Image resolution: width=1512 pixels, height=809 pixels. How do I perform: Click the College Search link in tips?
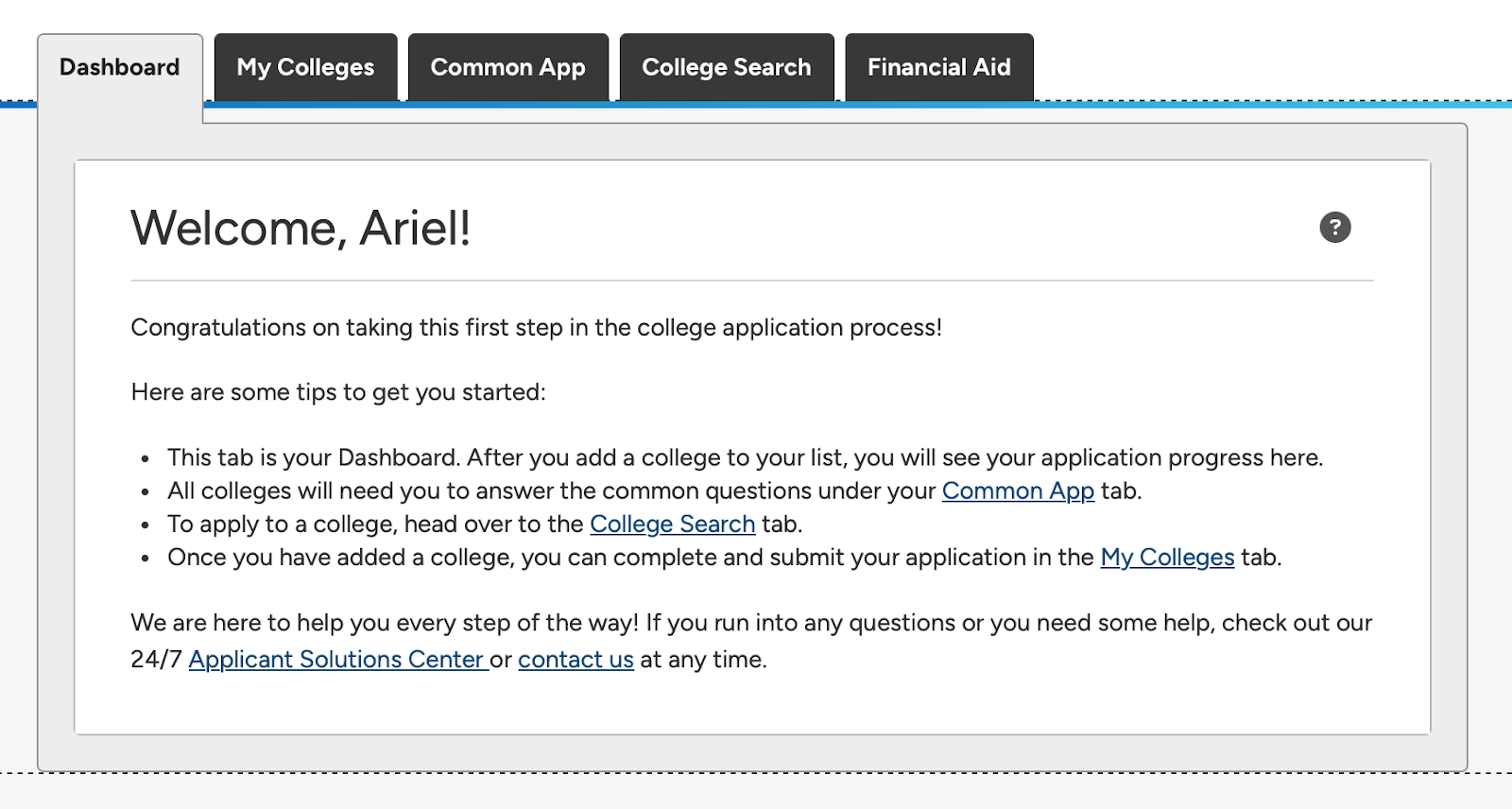click(x=672, y=525)
